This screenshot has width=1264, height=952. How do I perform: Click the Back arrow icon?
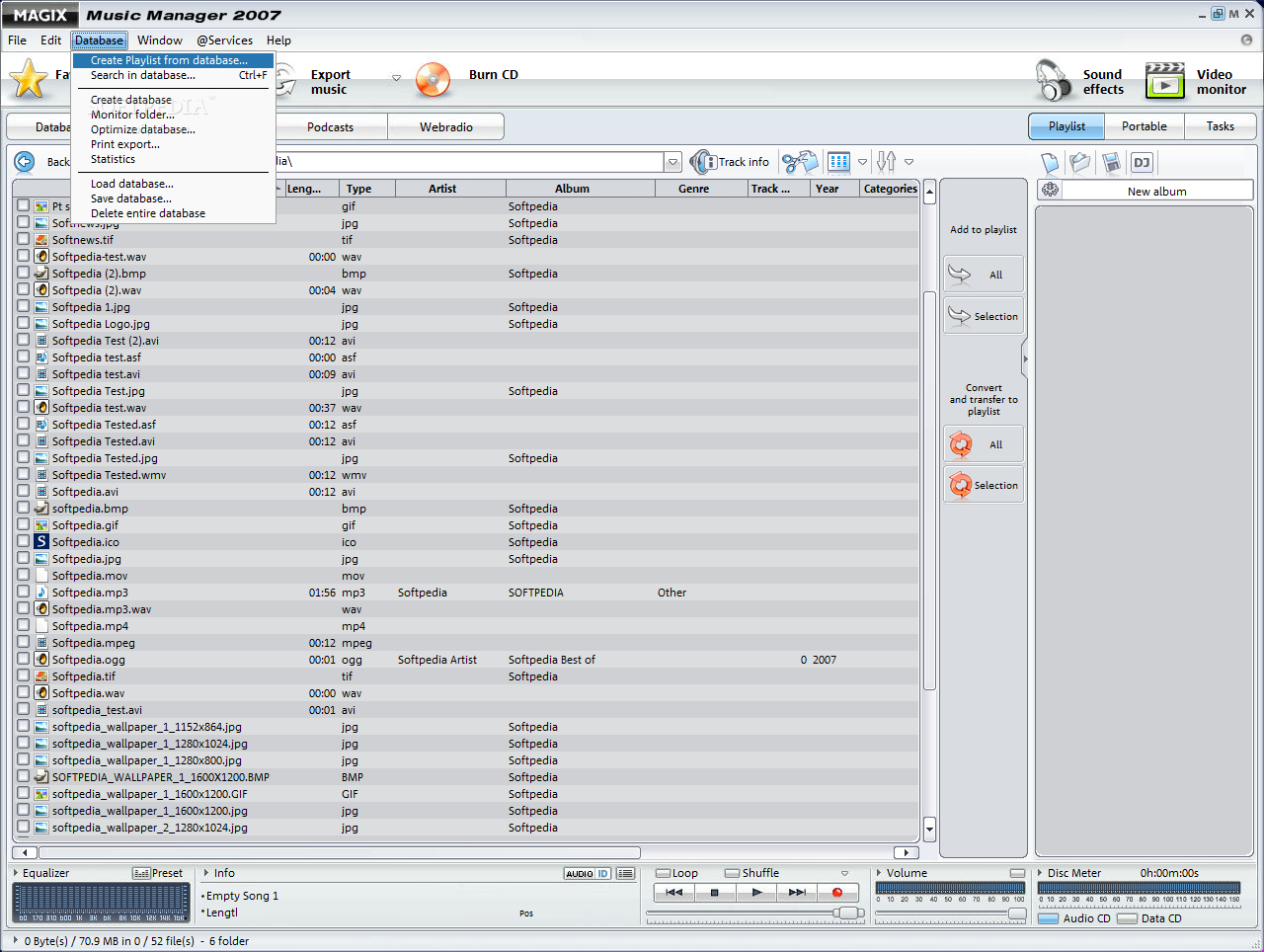(25, 162)
